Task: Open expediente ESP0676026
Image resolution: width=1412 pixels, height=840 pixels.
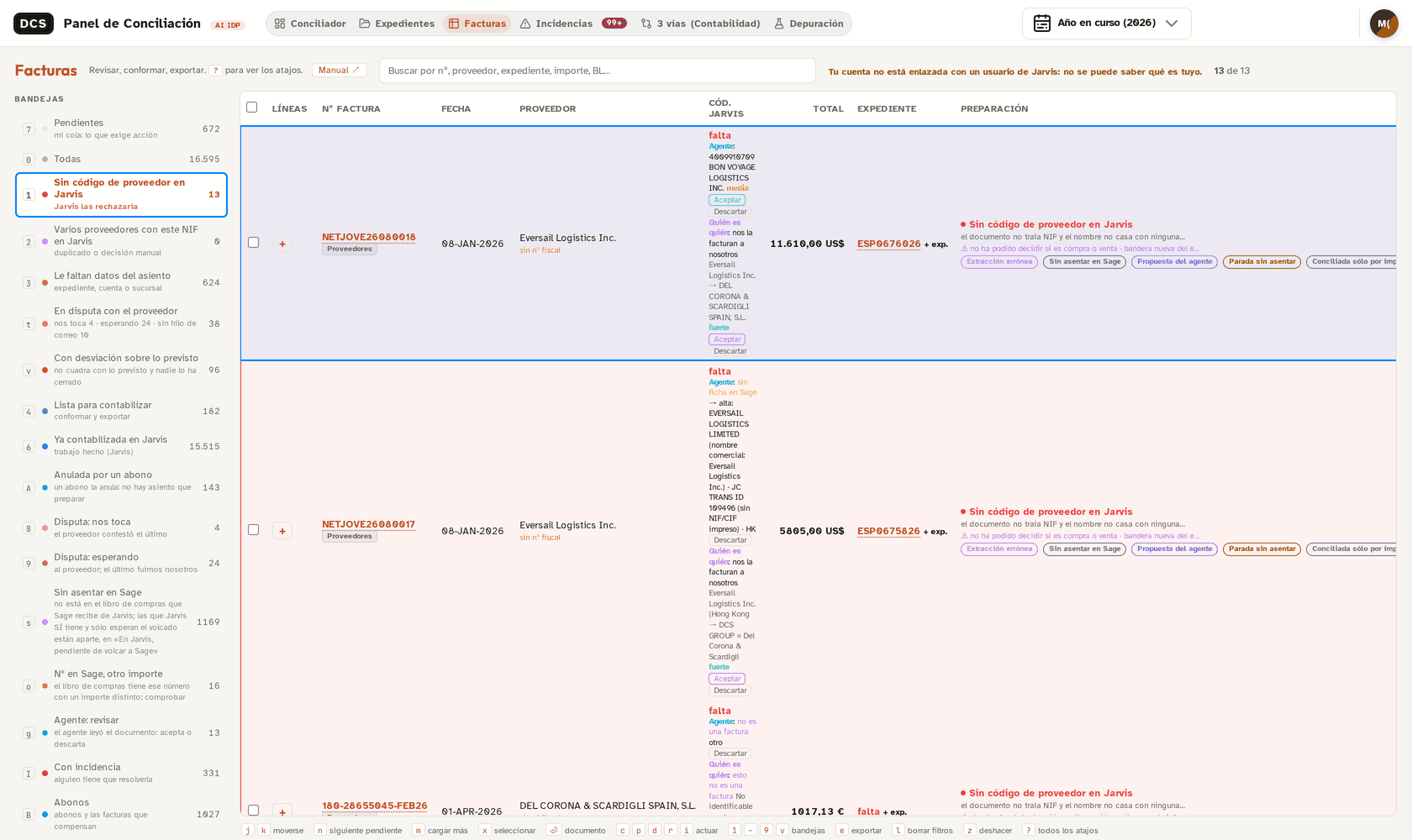Action: pos(888,244)
